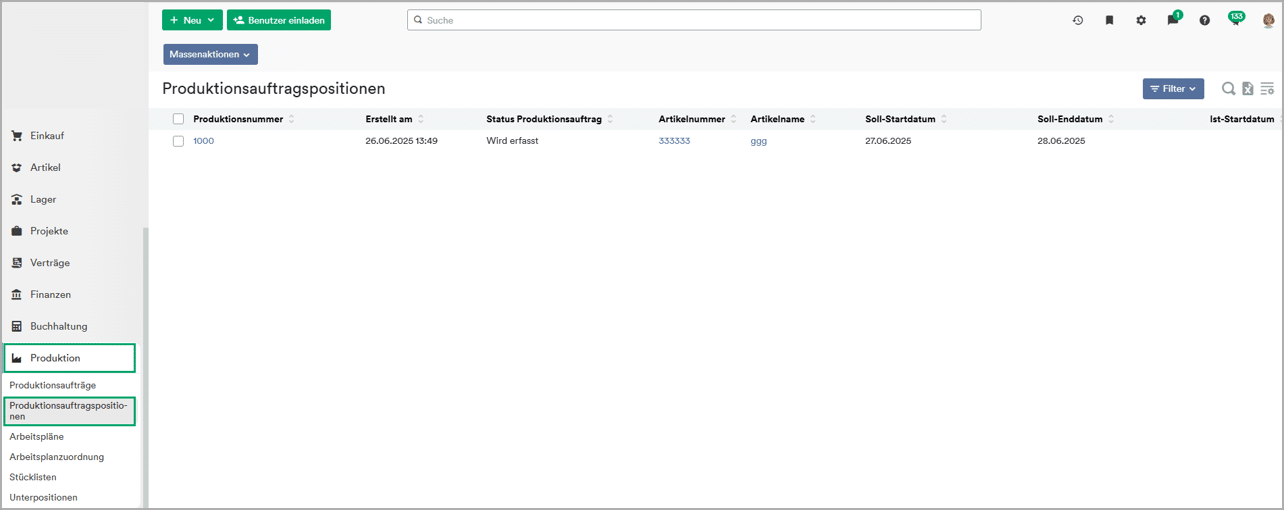Tick the select-all checkbox in table header
1284x510 pixels.
tap(178, 119)
